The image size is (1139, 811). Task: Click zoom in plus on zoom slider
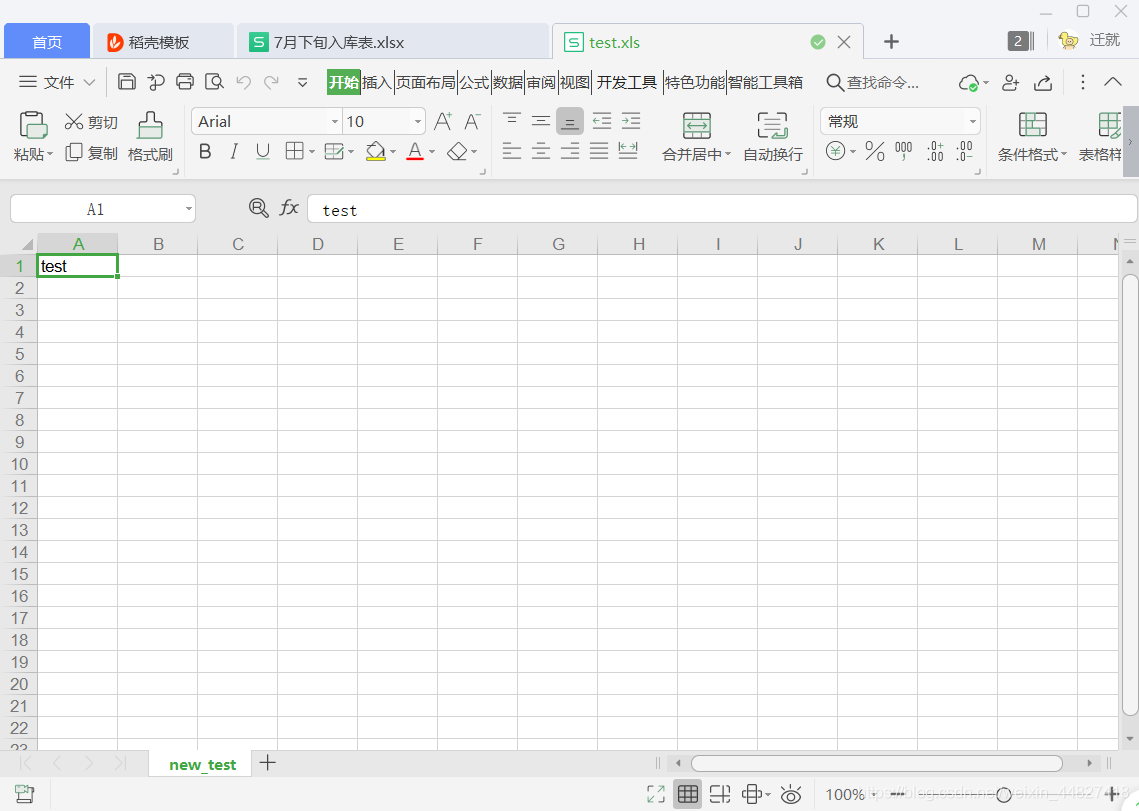1112,794
